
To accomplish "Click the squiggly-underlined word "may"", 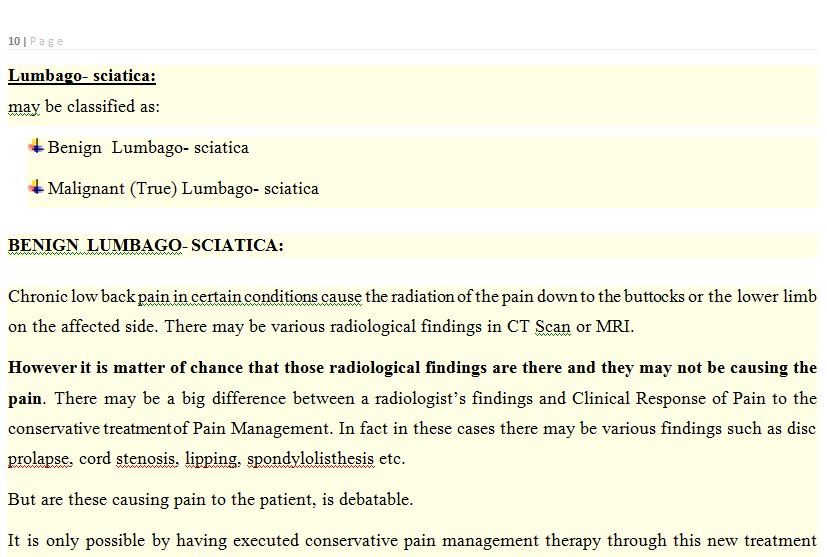I will click(24, 106).
